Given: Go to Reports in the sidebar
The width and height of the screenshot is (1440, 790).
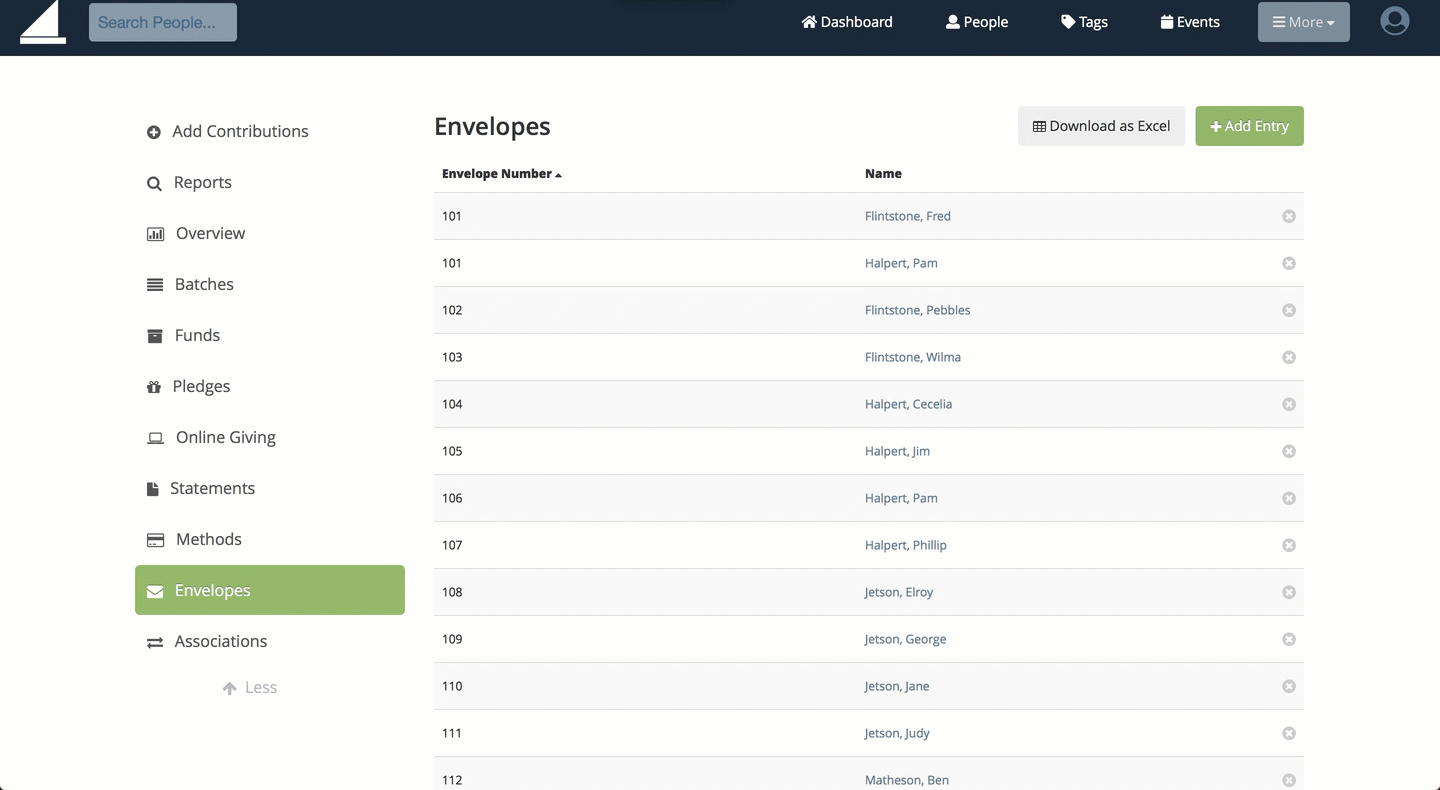Looking at the screenshot, I should 202,182.
